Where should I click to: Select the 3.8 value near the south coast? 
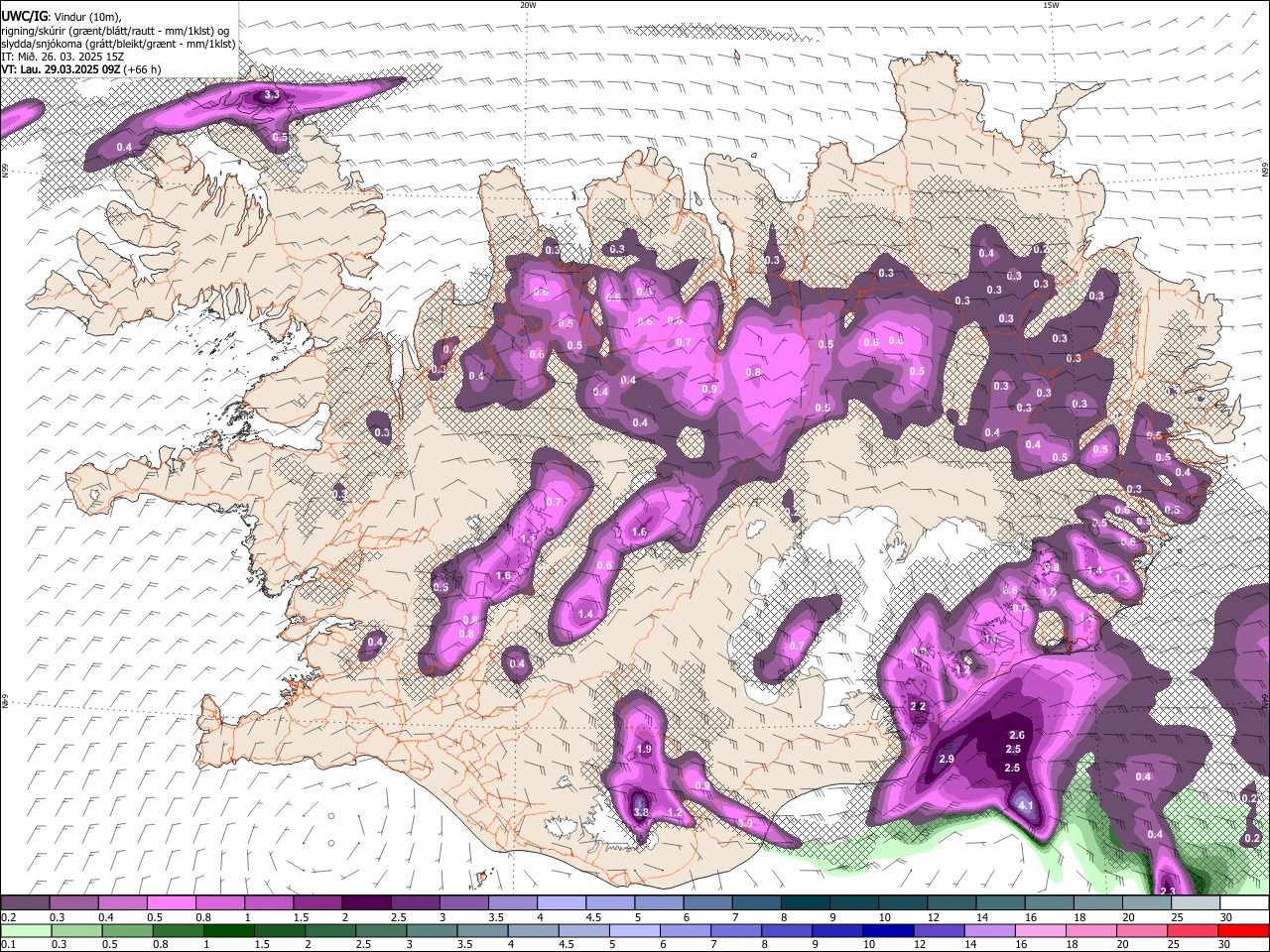click(641, 812)
